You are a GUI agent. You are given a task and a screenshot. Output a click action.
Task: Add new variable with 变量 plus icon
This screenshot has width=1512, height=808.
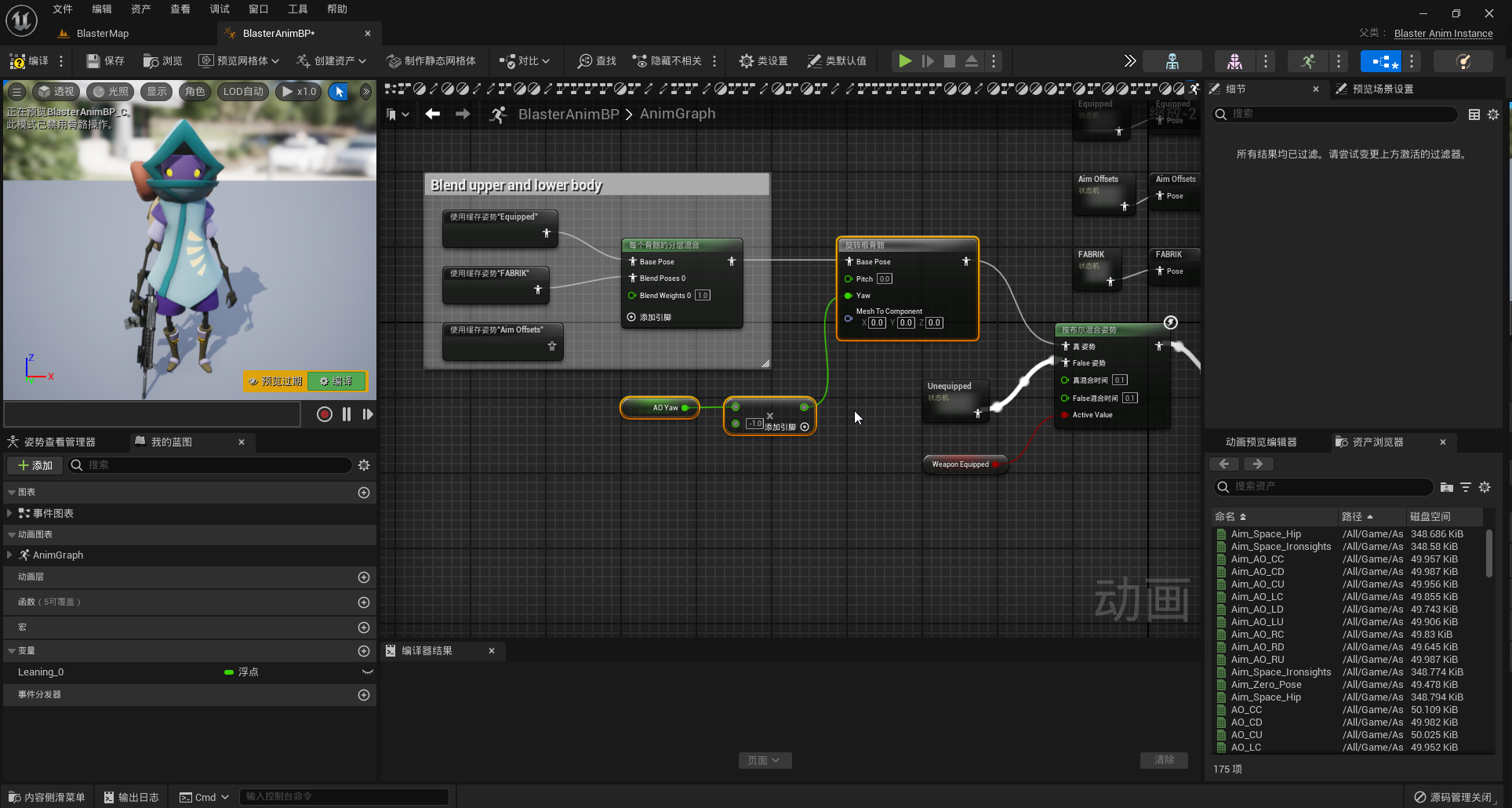tap(364, 651)
